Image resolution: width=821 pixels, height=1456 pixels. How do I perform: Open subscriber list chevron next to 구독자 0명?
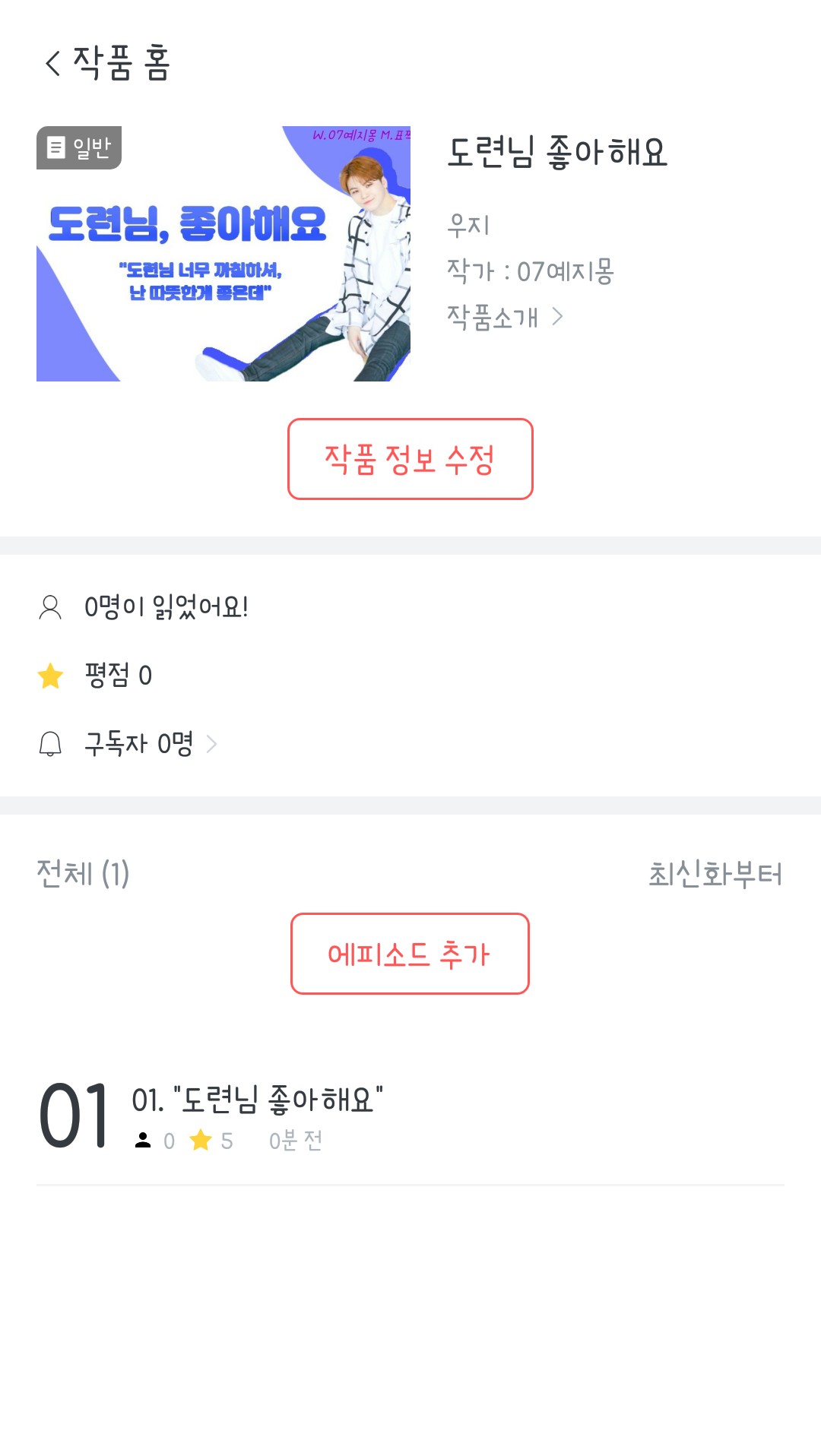(212, 744)
